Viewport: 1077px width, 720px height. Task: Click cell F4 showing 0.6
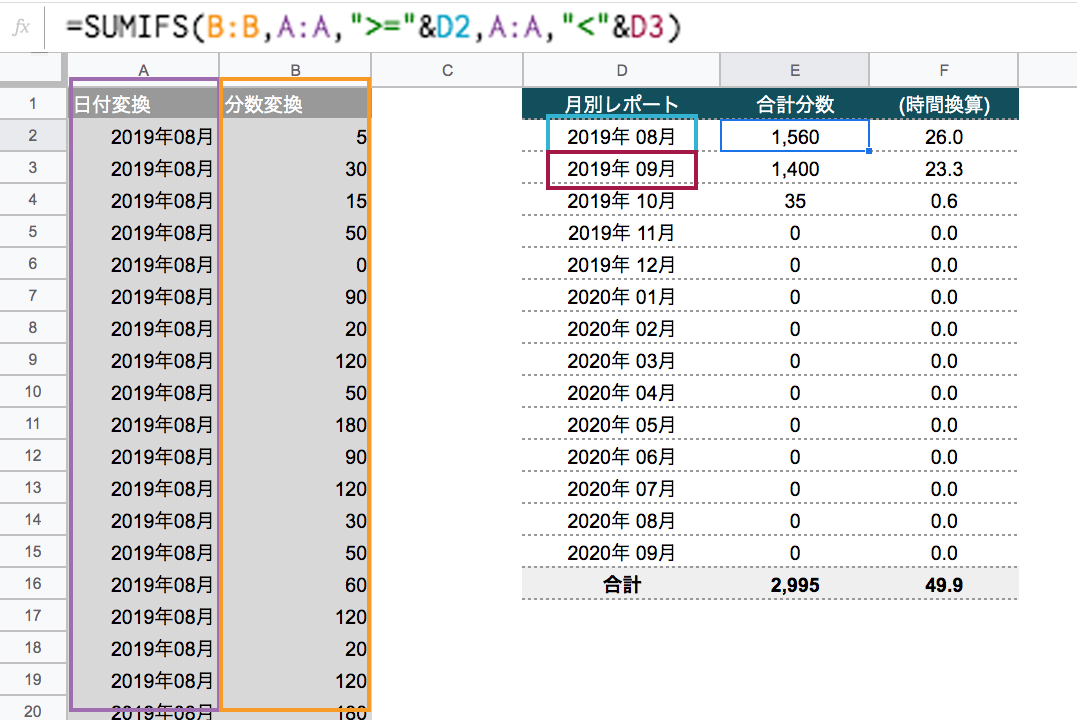point(944,201)
